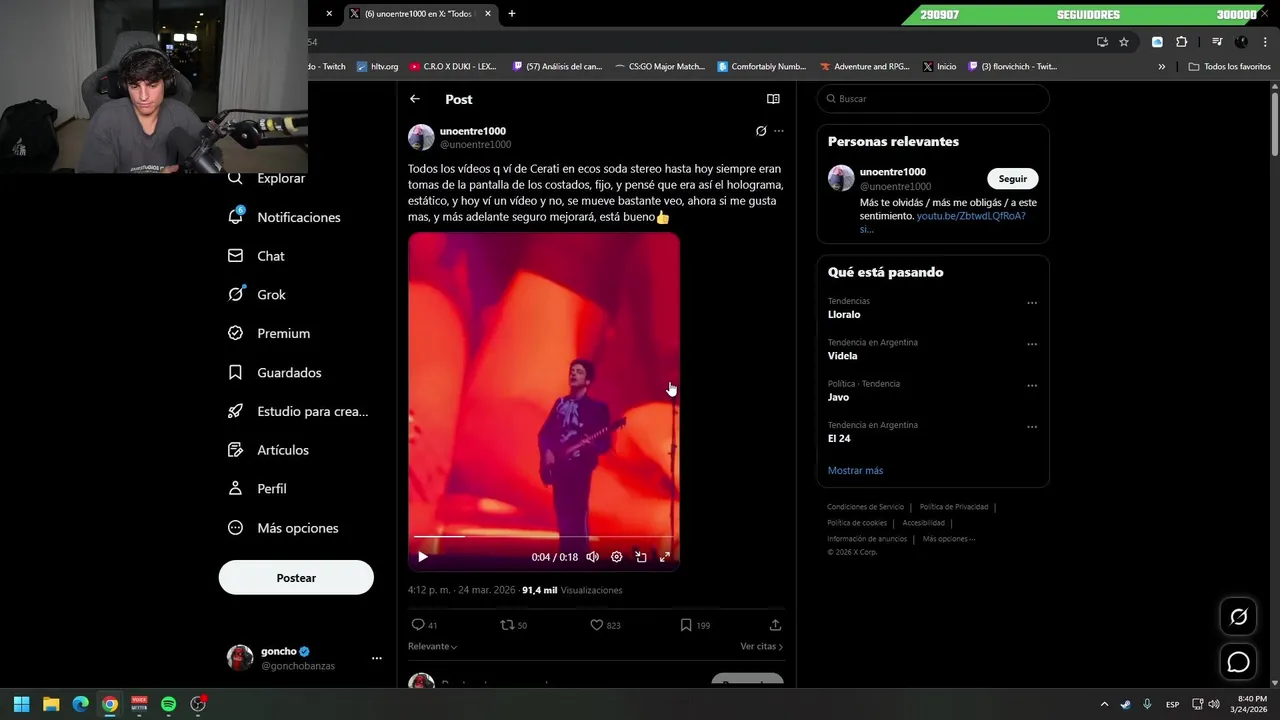Image resolution: width=1280 pixels, height=720 pixels.
Task: Close the unoentre1000 en X tab
Action: pyautogui.click(x=488, y=14)
